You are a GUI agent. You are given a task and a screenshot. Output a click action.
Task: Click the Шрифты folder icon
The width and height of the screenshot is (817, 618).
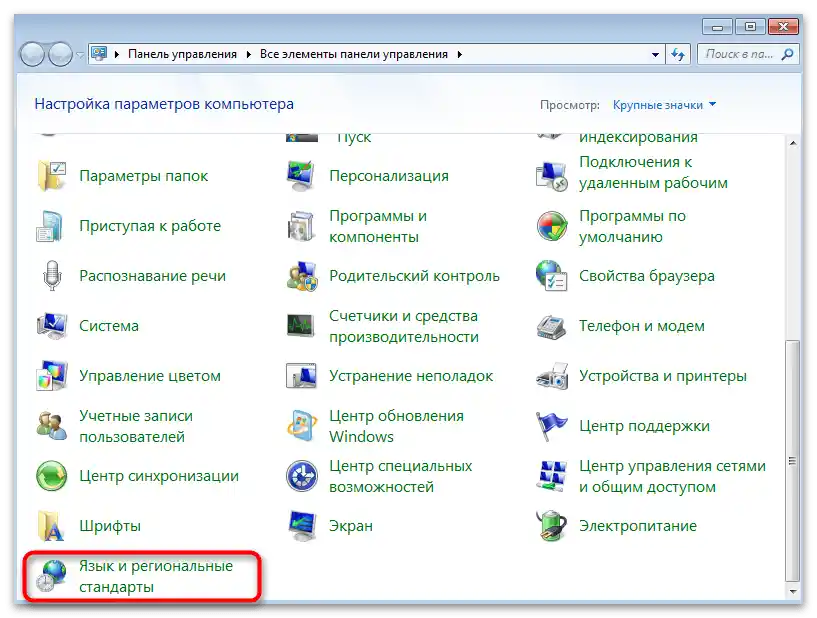(51, 526)
